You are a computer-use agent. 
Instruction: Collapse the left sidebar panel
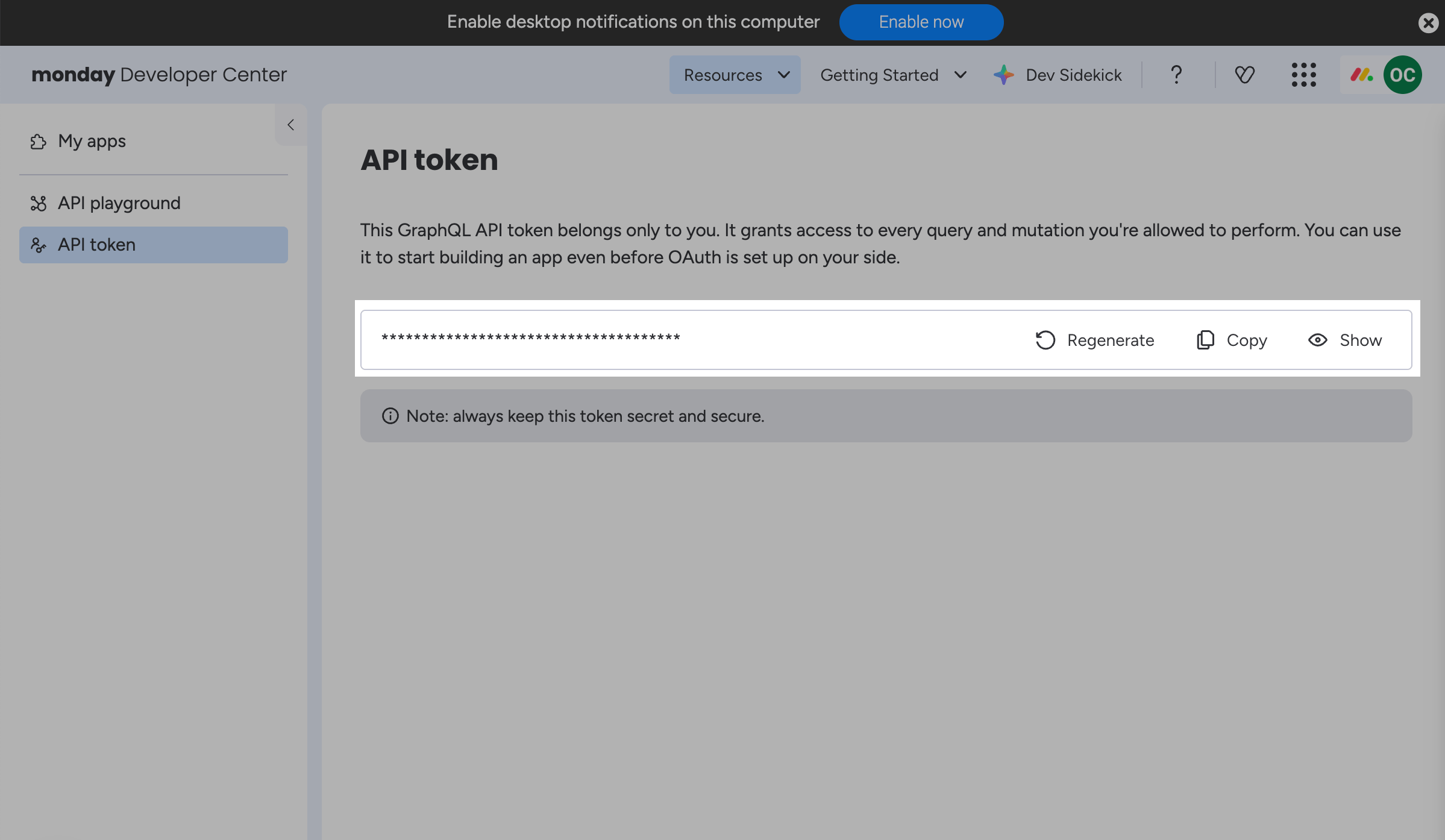click(x=290, y=125)
